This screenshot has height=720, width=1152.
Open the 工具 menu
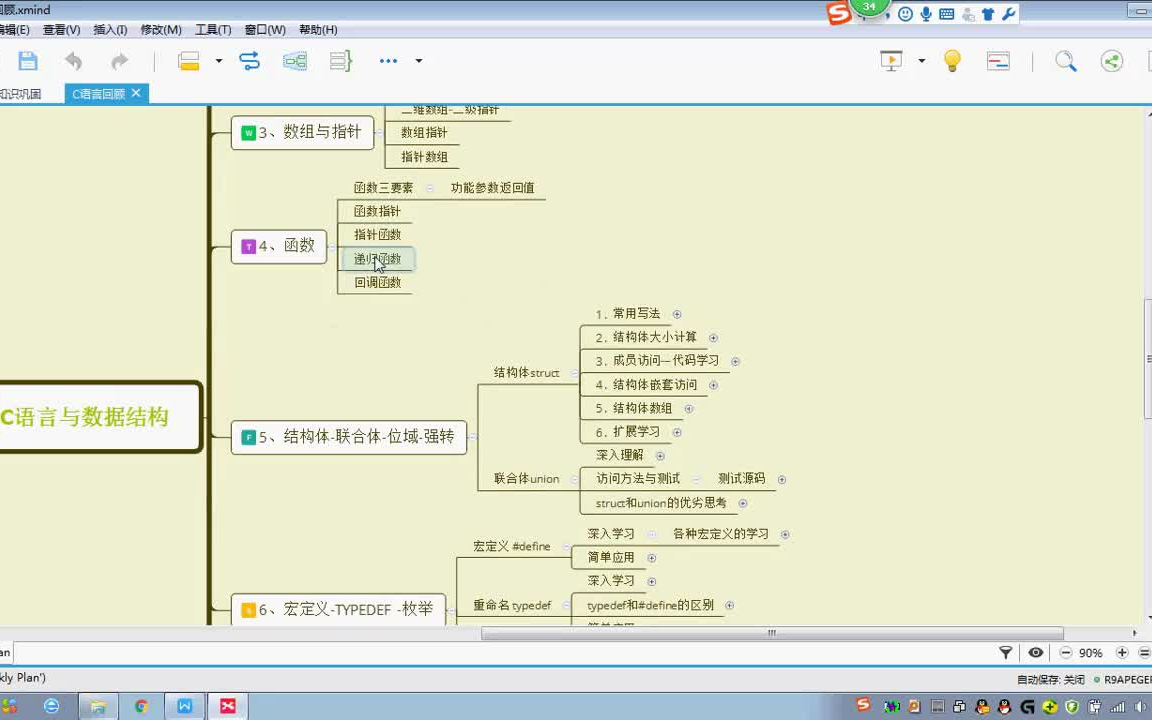(x=212, y=29)
